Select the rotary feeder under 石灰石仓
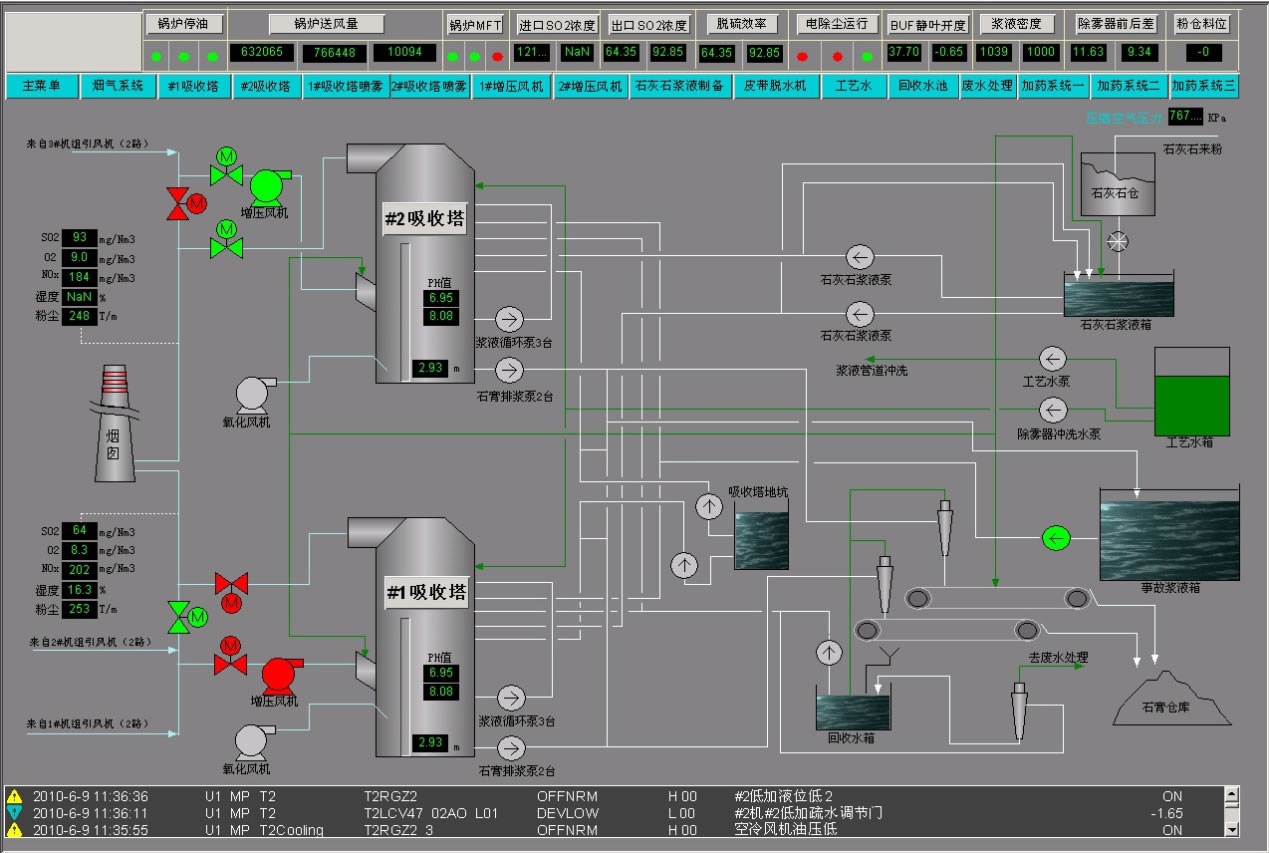The height and width of the screenshot is (853, 1269). click(1119, 242)
